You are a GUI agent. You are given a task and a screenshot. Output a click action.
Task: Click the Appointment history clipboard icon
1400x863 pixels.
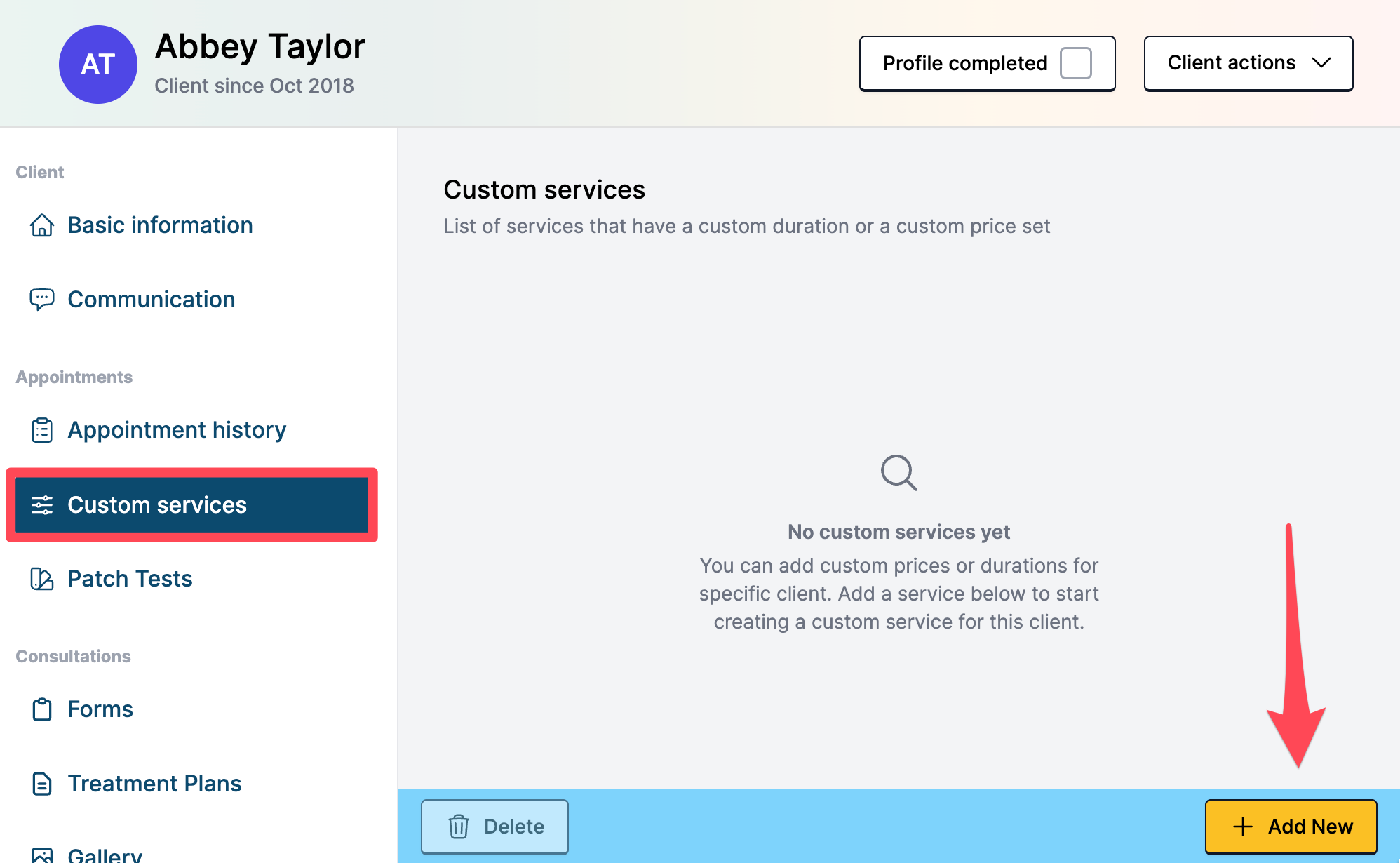[x=42, y=430]
